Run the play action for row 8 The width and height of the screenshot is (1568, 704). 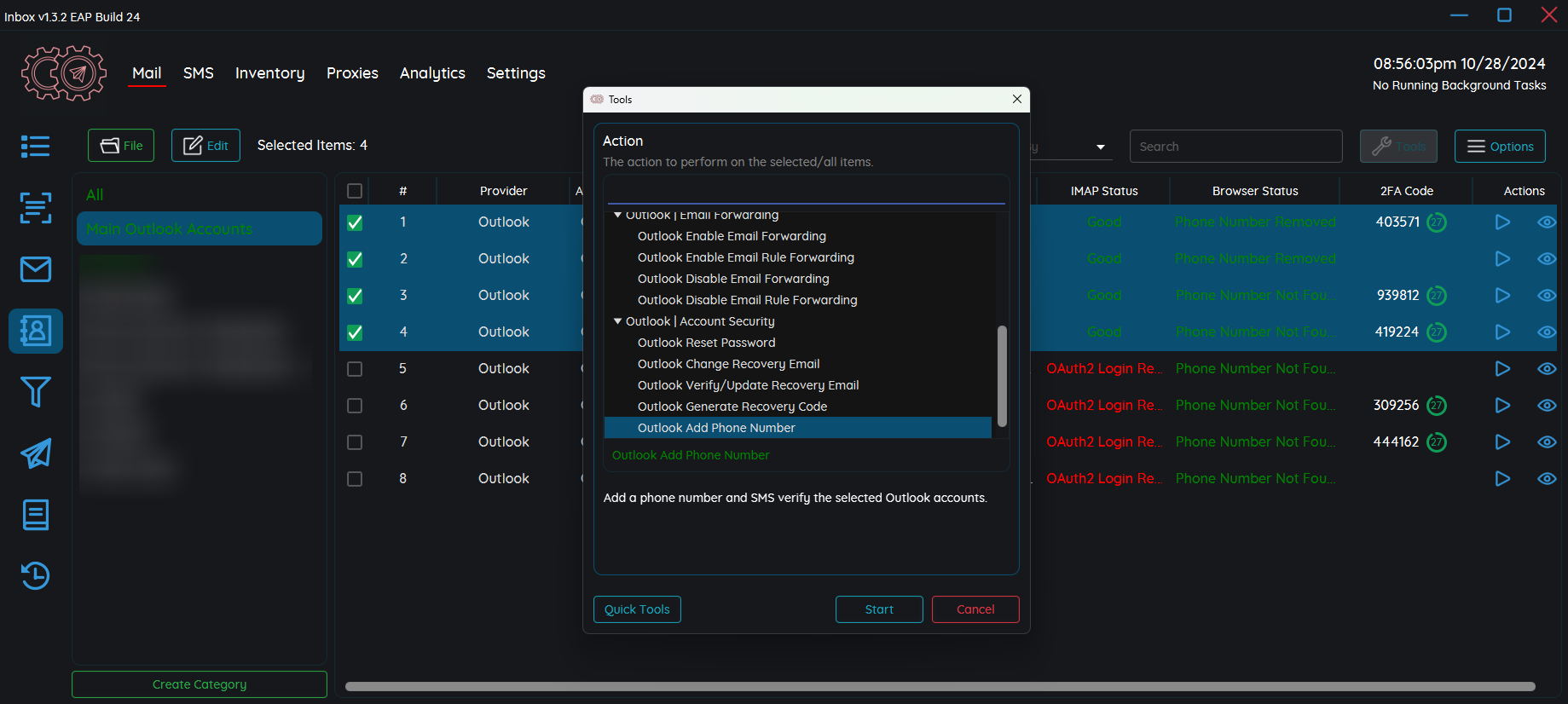[1502, 479]
